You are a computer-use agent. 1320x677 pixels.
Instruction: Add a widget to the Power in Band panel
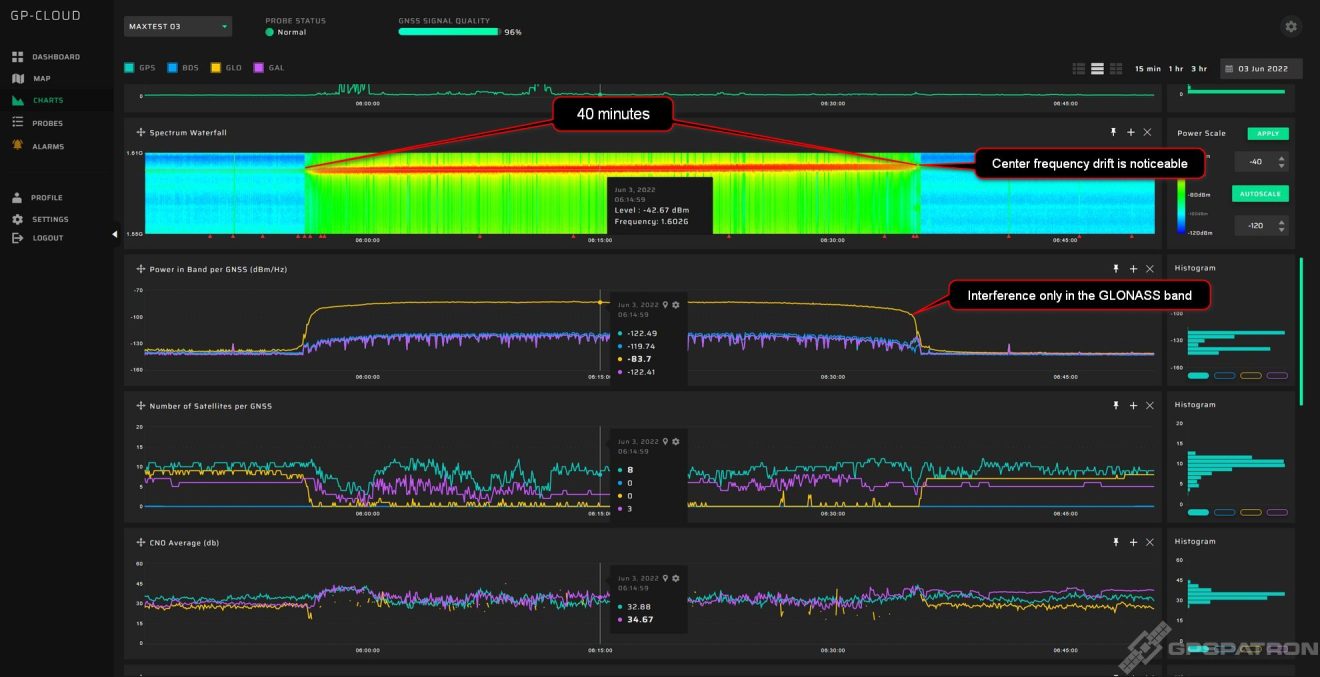(1133, 268)
